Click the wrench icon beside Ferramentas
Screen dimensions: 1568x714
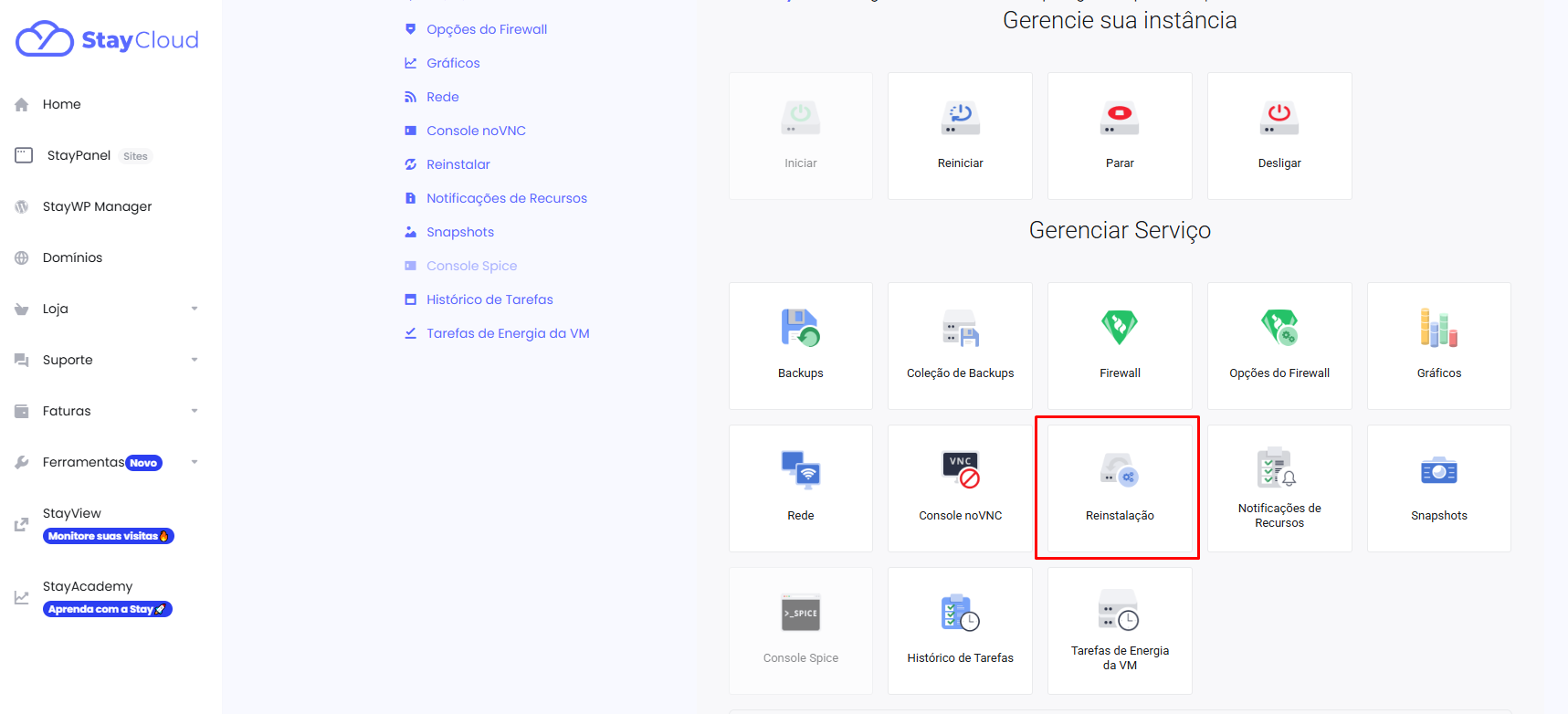[22, 462]
